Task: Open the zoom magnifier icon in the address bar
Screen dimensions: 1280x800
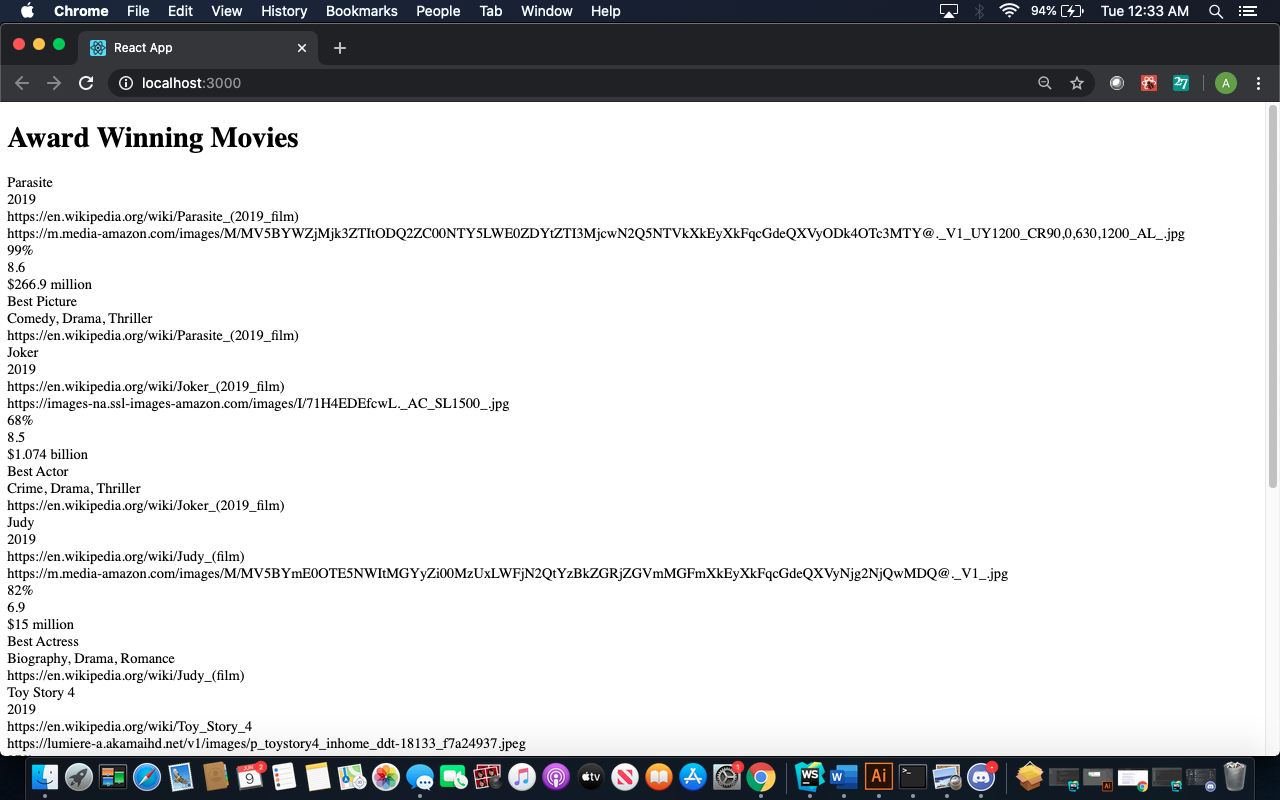Action: click(1045, 83)
